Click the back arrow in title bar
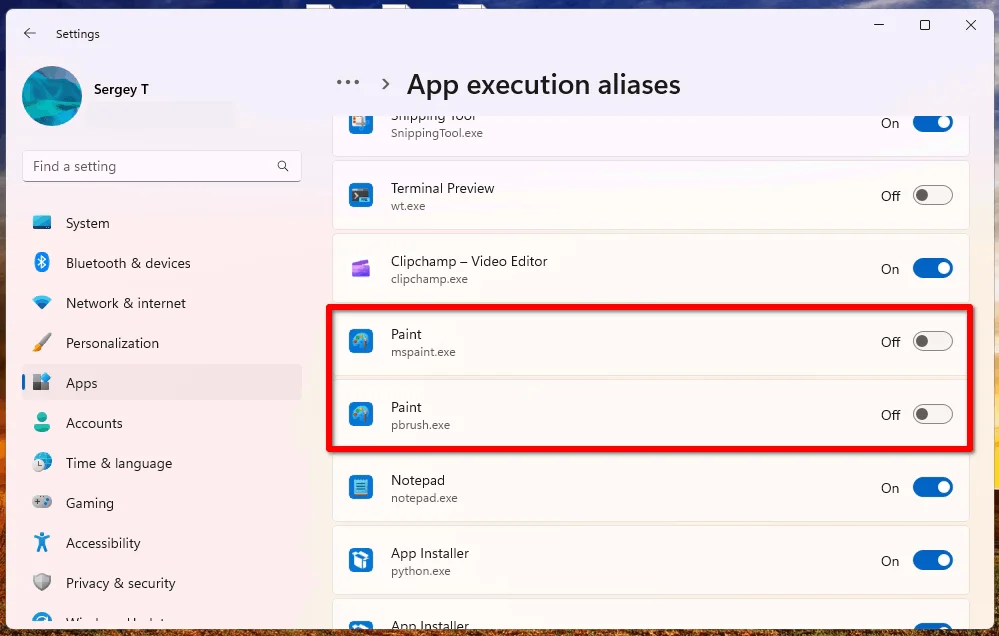Viewport: 999px width, 636px height. click(30, 33)
